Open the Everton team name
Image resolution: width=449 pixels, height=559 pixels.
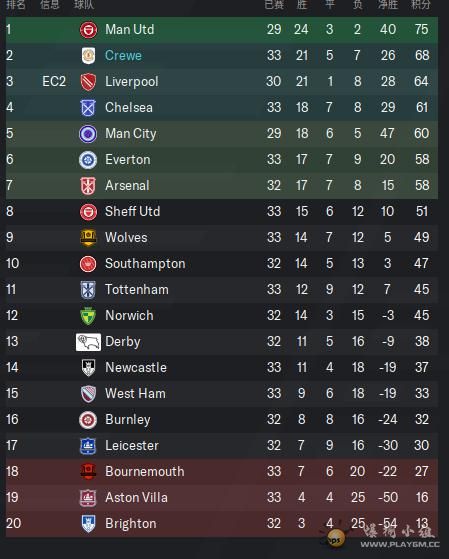128,160
